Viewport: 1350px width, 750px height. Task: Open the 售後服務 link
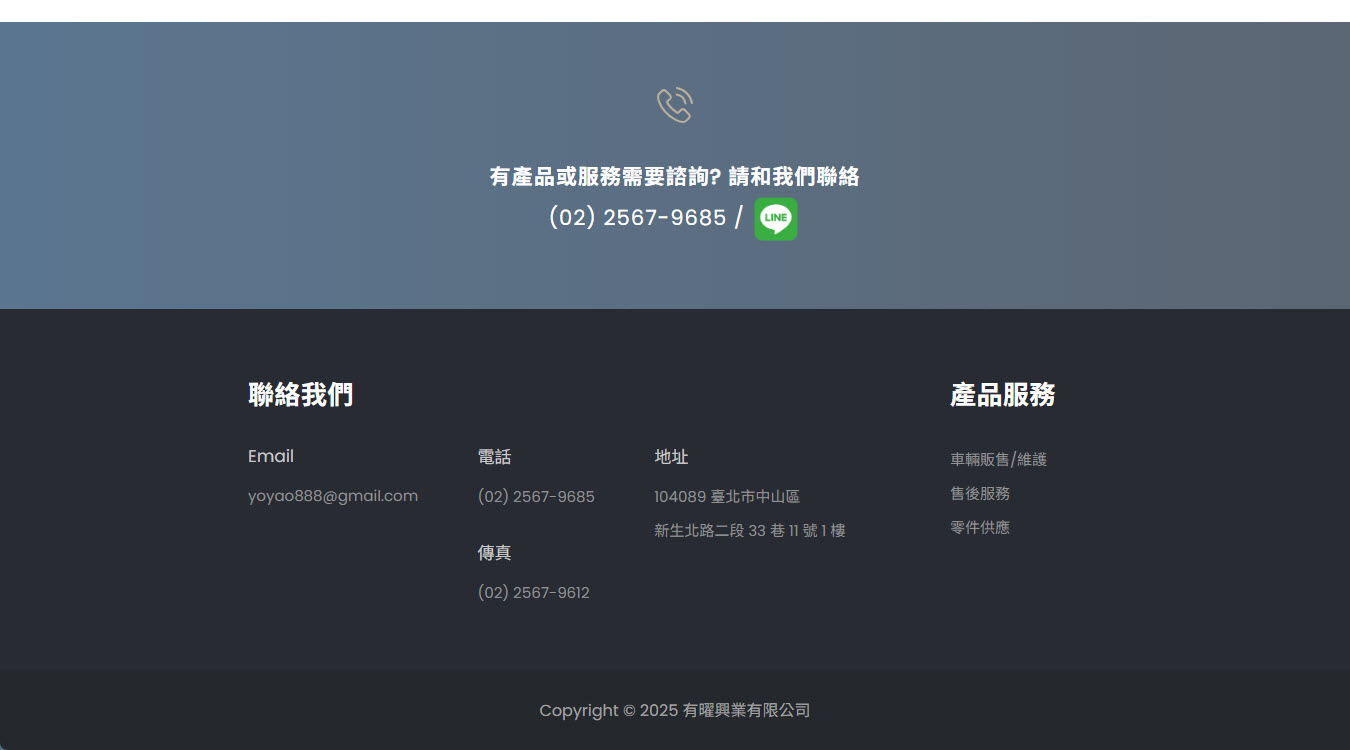[979, 494]
